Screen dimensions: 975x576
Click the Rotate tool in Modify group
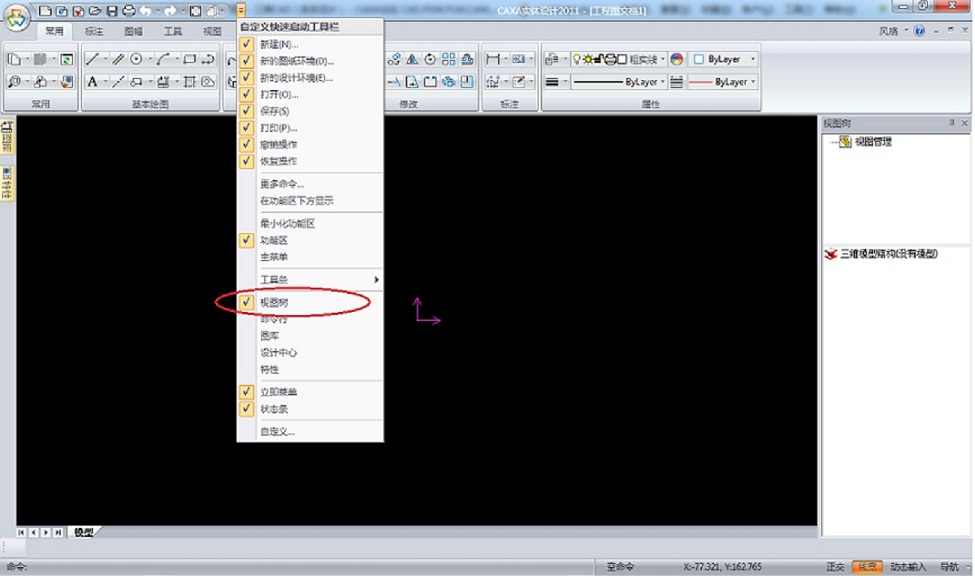coord(430,59)
